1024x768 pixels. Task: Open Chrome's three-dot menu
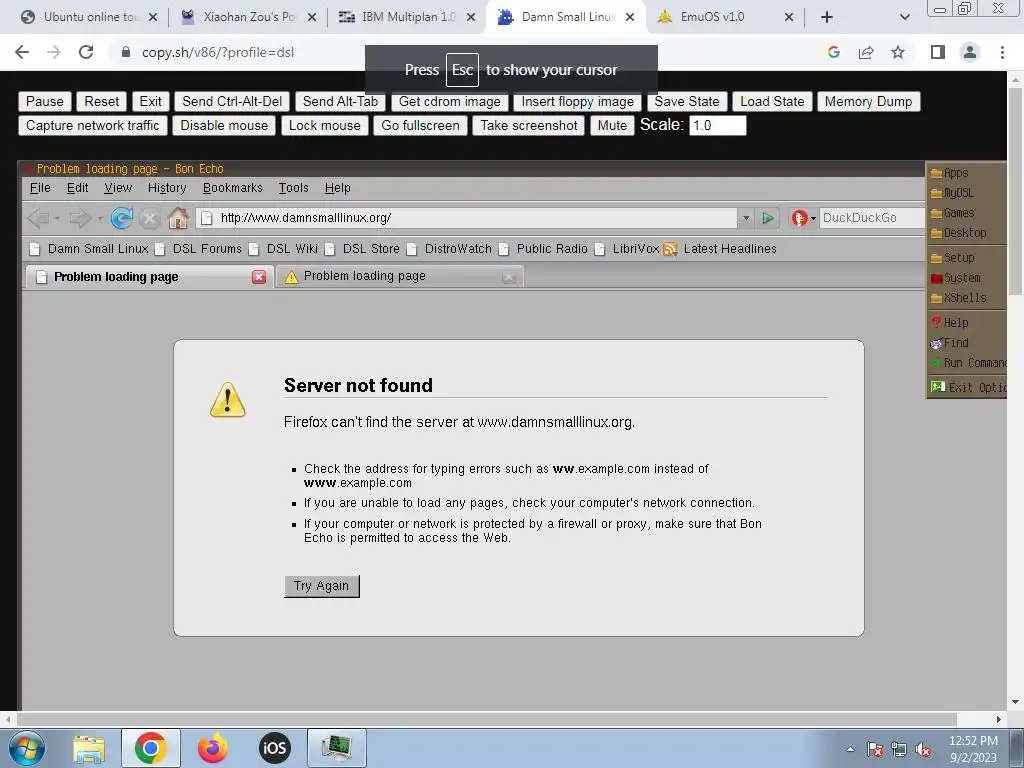1002,52
